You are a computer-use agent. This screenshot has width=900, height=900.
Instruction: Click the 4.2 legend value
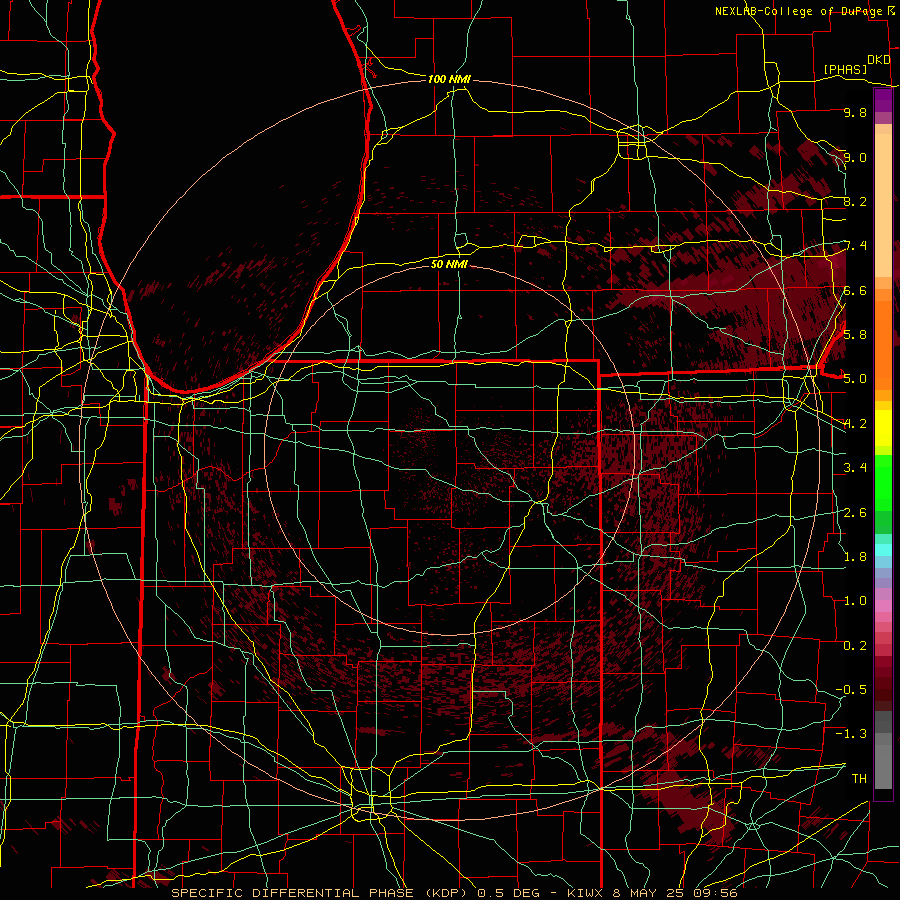click(855, 424)
